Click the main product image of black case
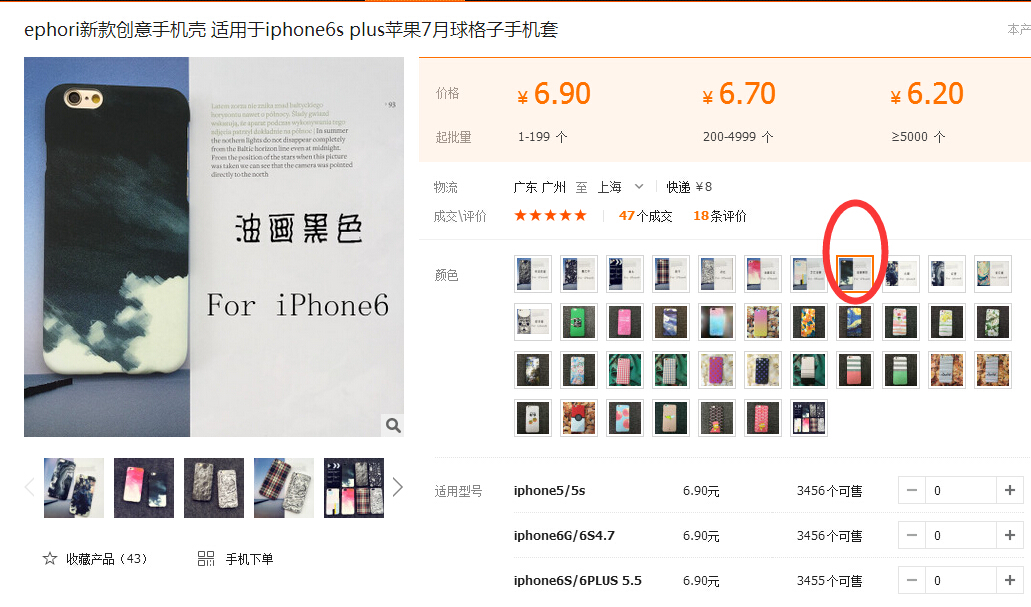The width and height of the screenshot is (1031, 607). 214,247
